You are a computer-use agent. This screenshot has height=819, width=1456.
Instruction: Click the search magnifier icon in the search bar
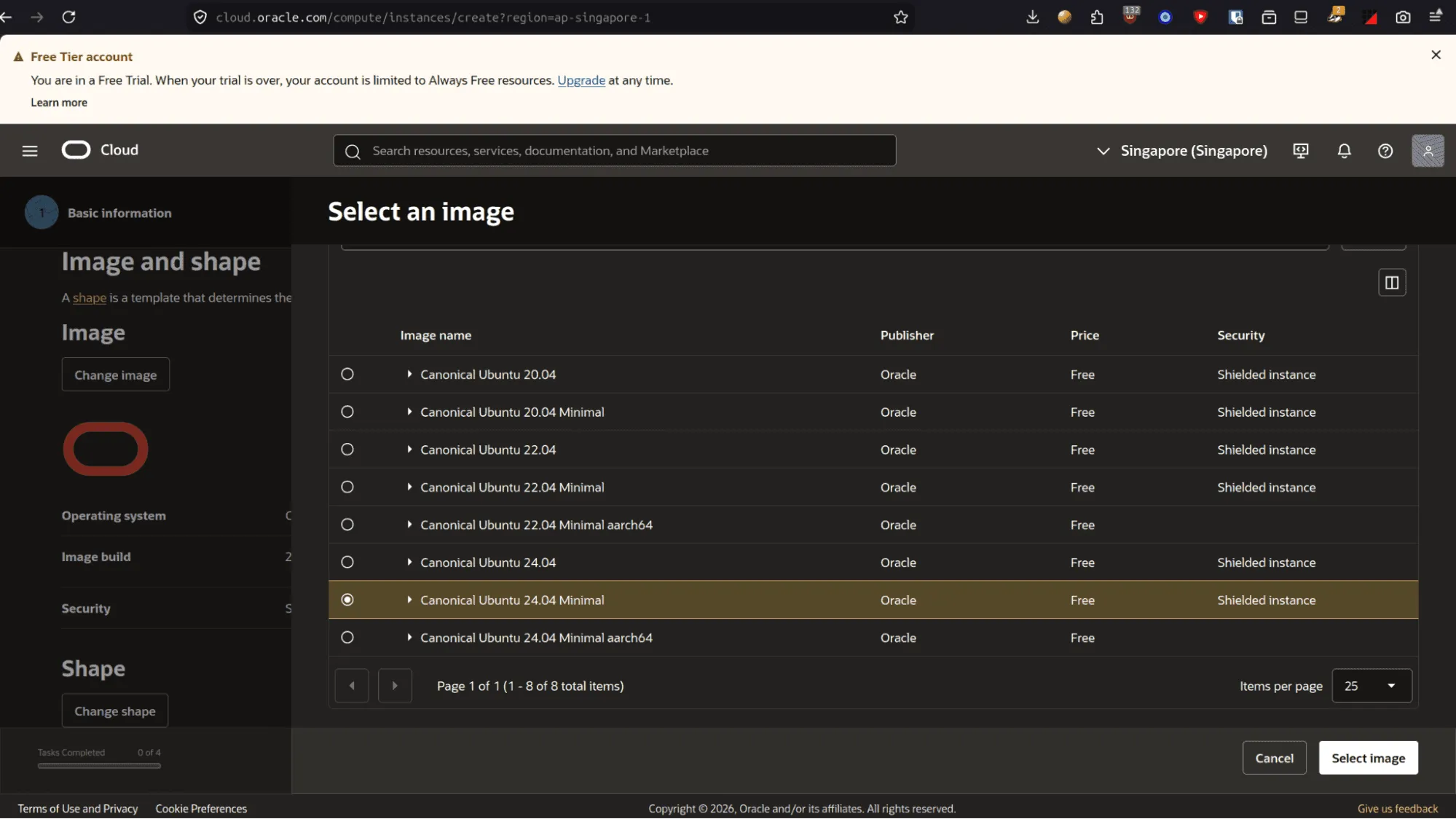tap(353, 151)
